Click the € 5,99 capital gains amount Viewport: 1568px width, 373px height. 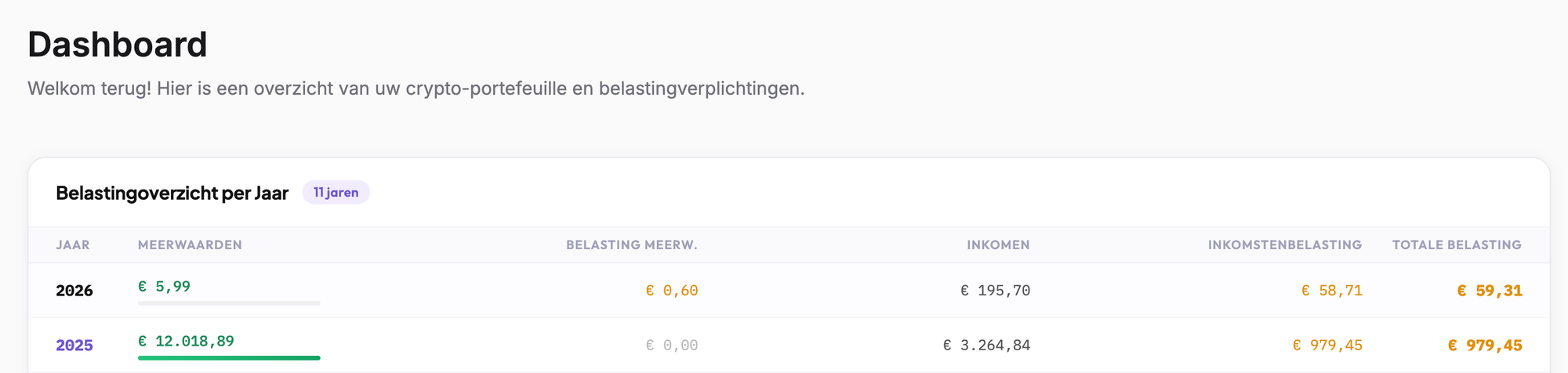tap(164, 287)
